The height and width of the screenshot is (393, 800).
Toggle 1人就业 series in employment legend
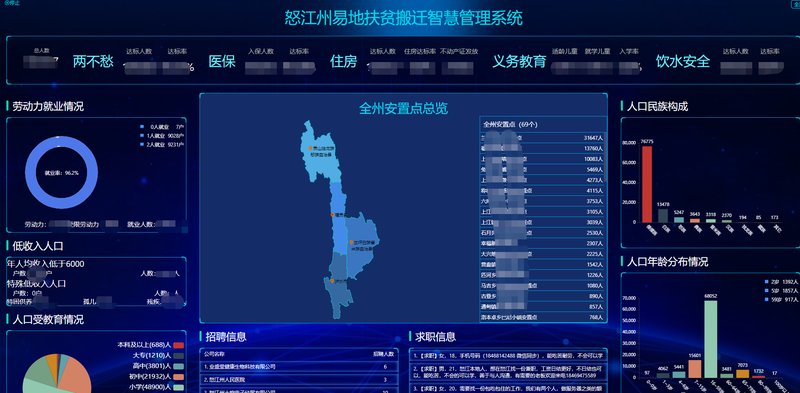coord(142,136)
